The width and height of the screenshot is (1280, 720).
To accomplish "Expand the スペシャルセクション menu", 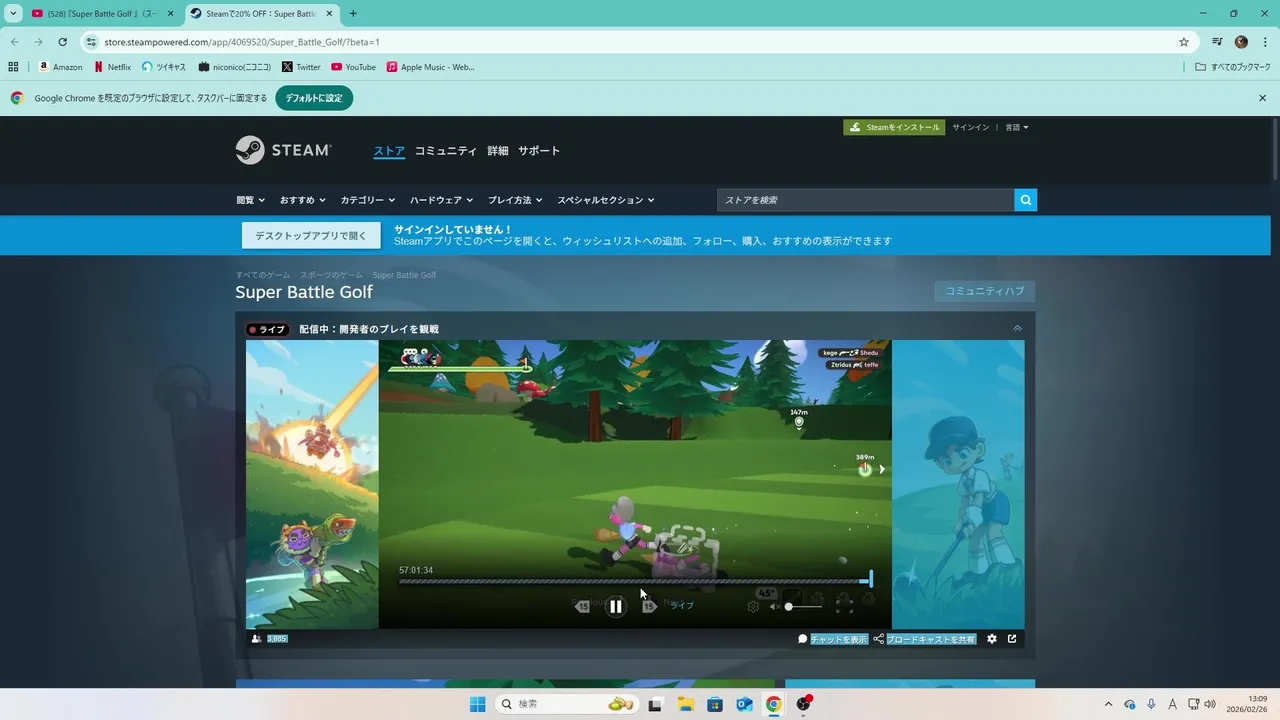I will pos(606,200).
